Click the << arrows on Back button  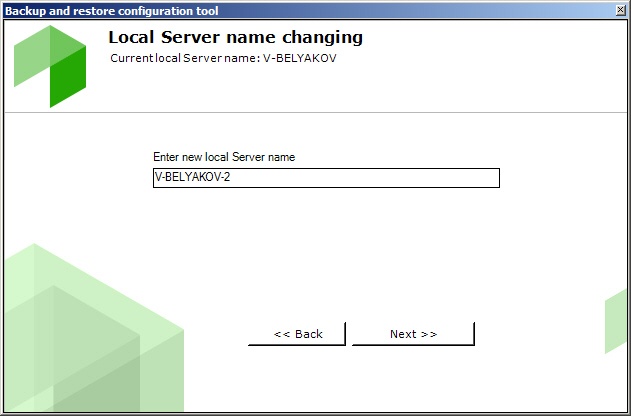point(282,334)
